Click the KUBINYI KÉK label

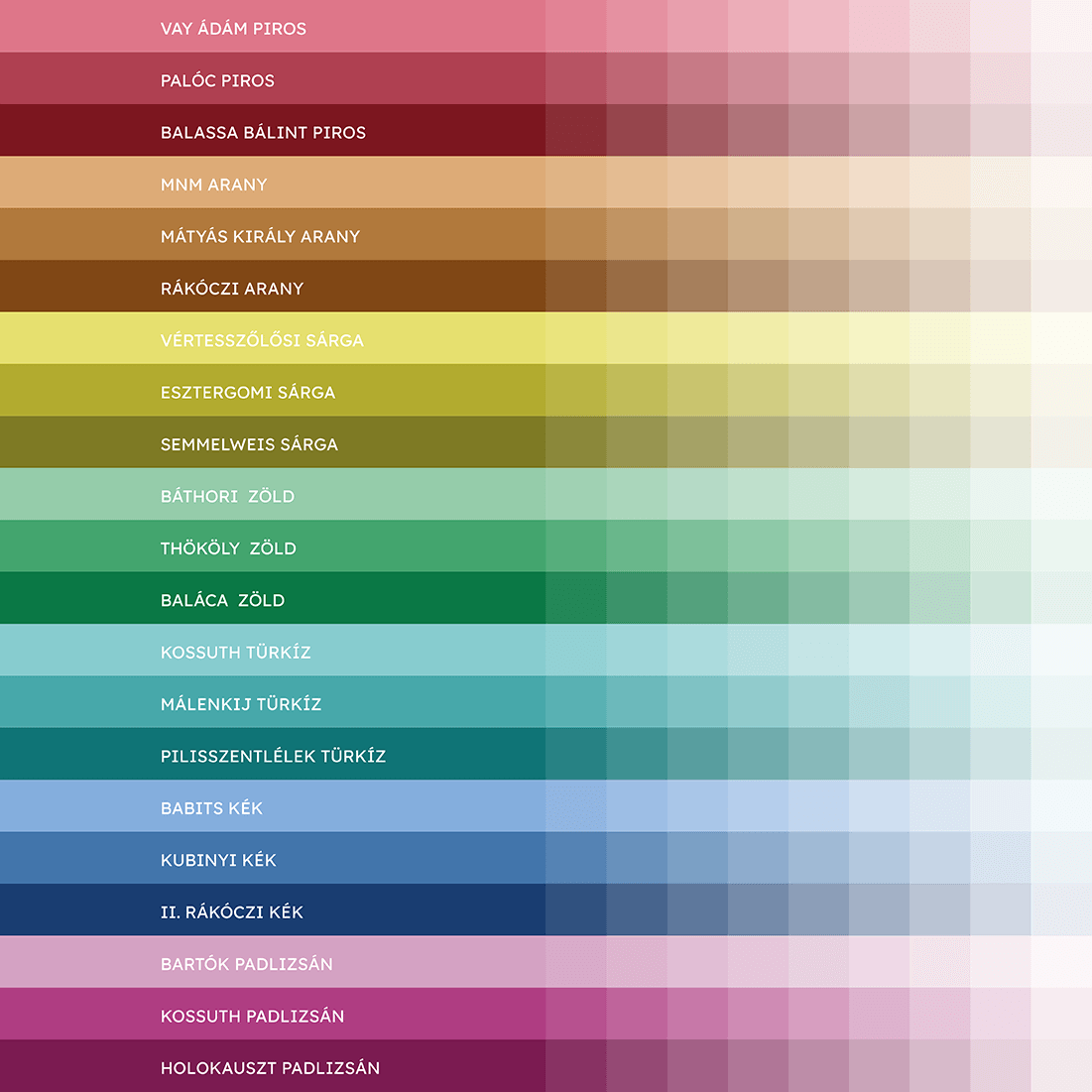218,860
